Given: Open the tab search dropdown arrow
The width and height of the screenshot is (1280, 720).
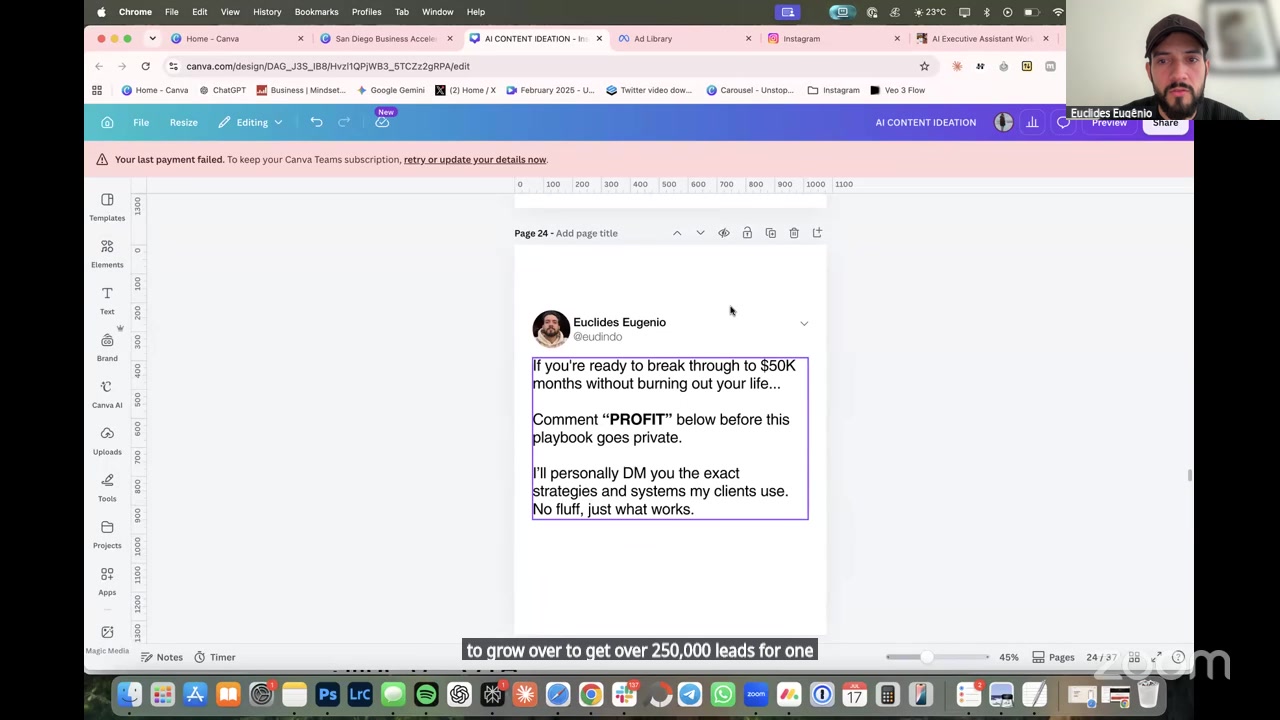Looking at the screenshot, I should click(152, 38).
